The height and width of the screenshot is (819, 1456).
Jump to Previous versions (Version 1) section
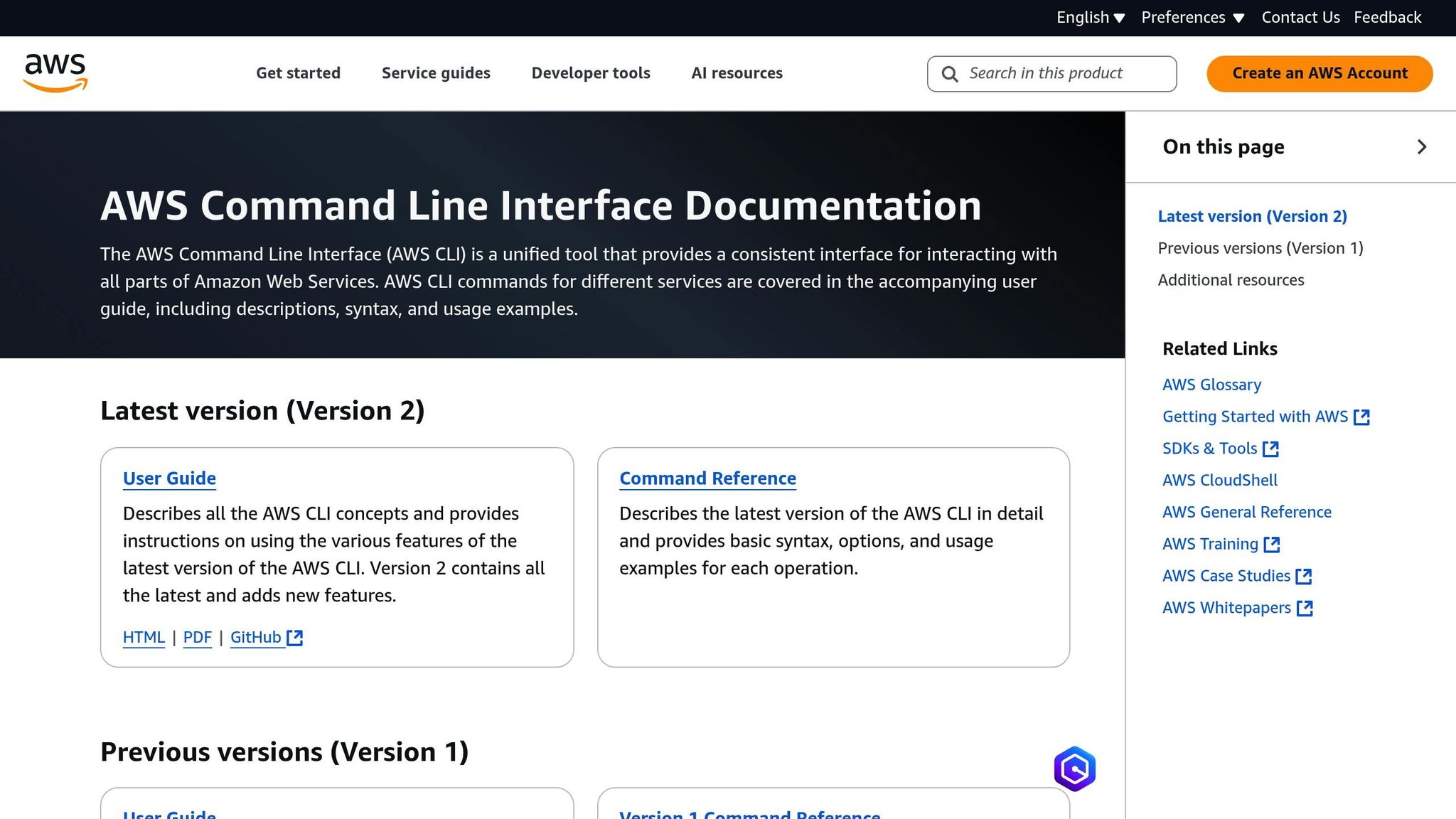pos(1260,249)
